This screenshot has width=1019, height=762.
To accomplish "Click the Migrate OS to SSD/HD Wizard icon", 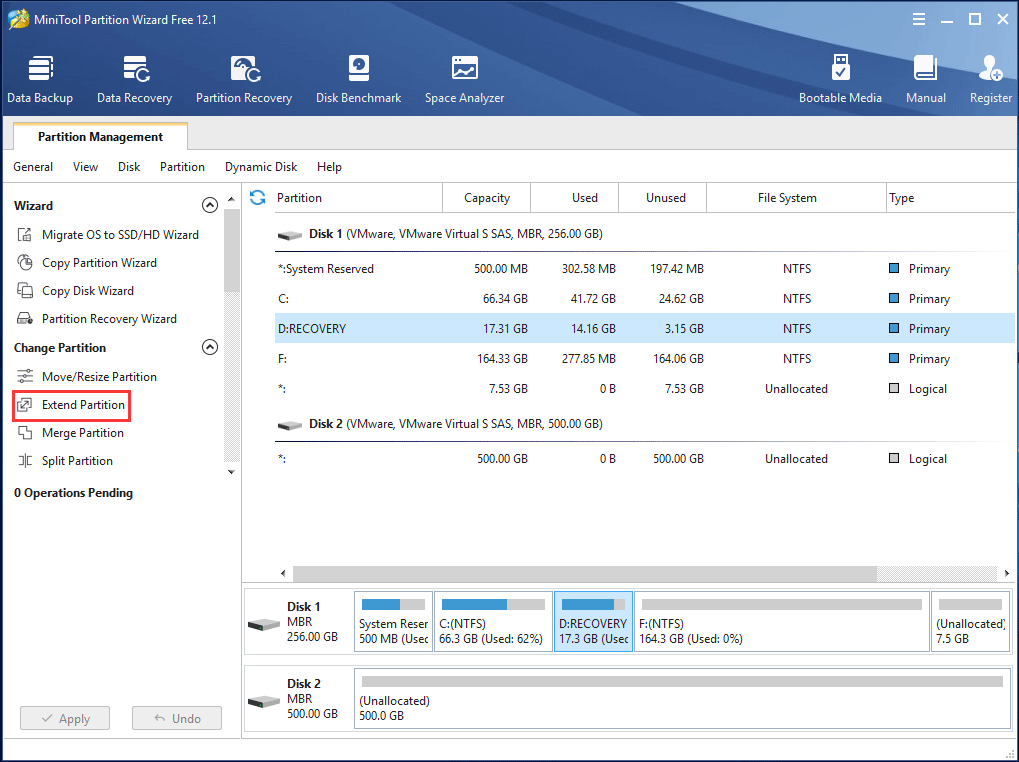I will [25, 235].
